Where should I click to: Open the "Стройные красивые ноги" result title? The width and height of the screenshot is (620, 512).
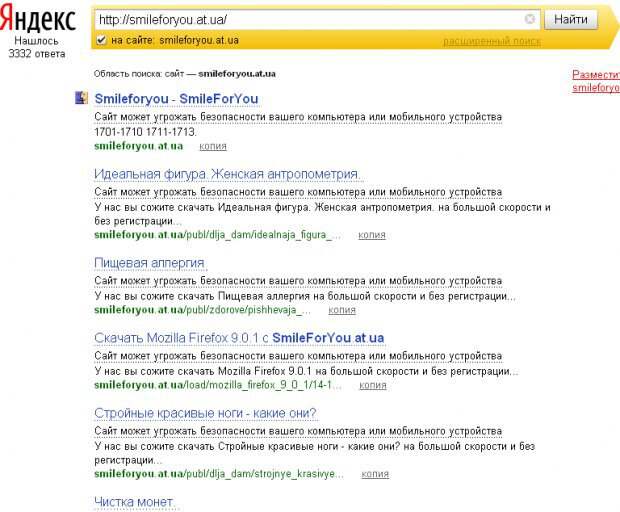(x=205, y=413)
